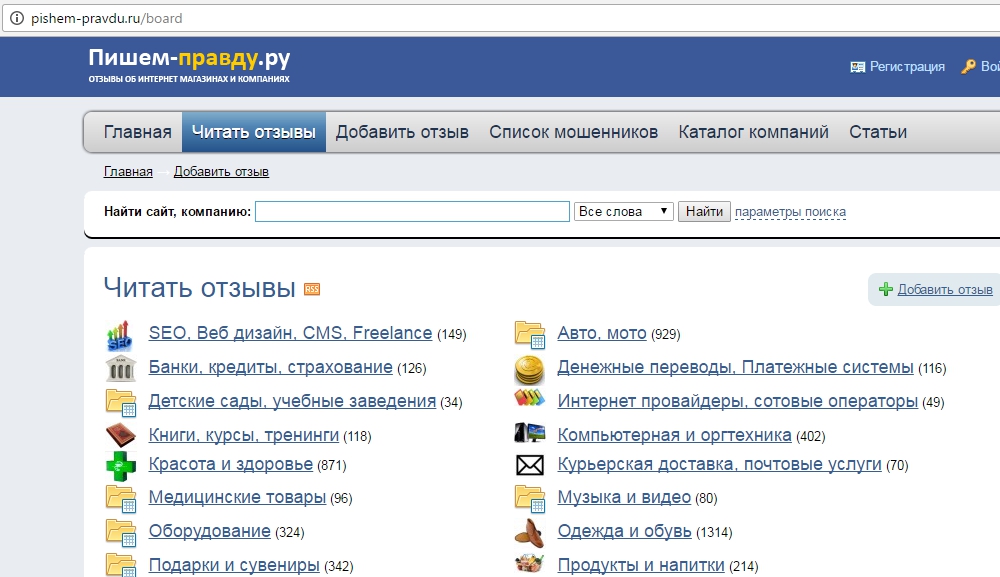Click folder icon beside Оборудование

tap(121, 533)
